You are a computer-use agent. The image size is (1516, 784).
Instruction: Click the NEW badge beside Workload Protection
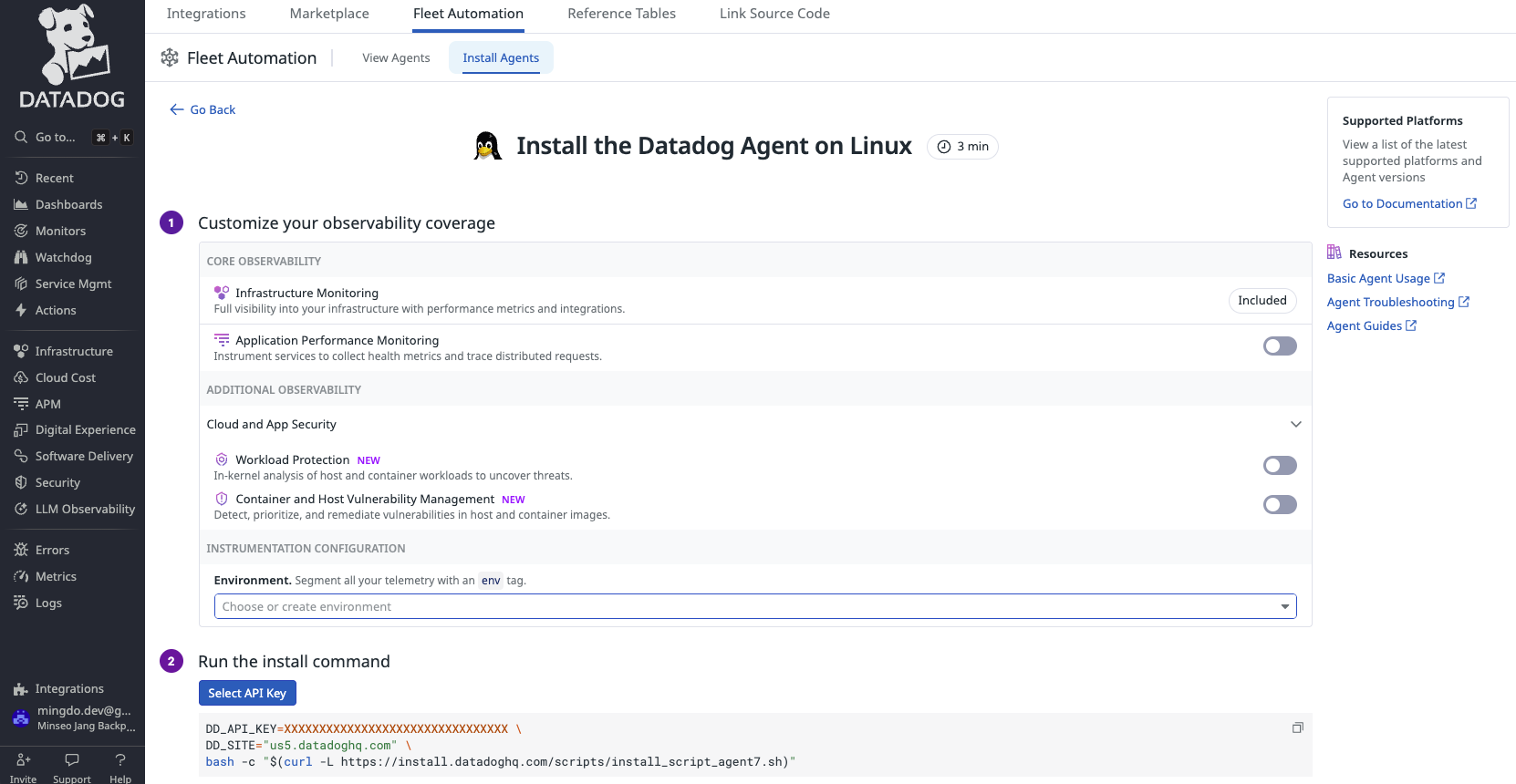[369, 460]
